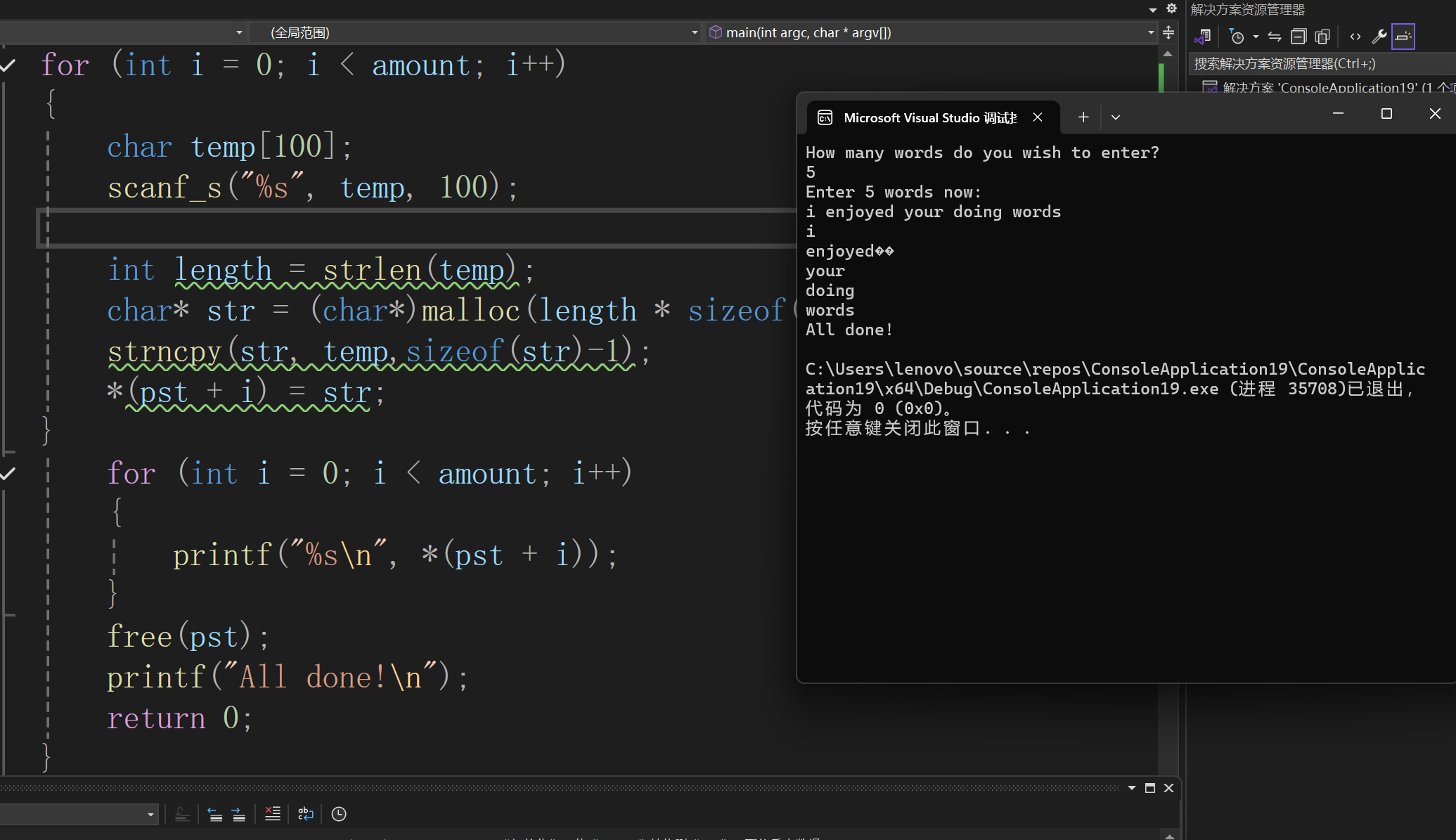Click the View Code angle-brackets icon

pos(1355,37)
